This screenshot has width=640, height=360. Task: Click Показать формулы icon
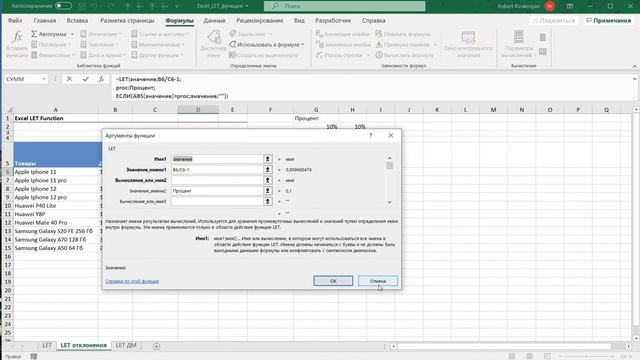coord(379,34)
